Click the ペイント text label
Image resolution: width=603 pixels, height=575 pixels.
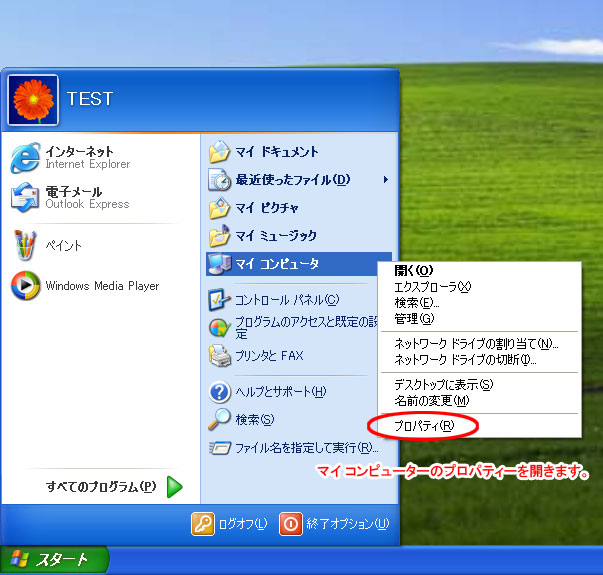click(x=63, y=245)
